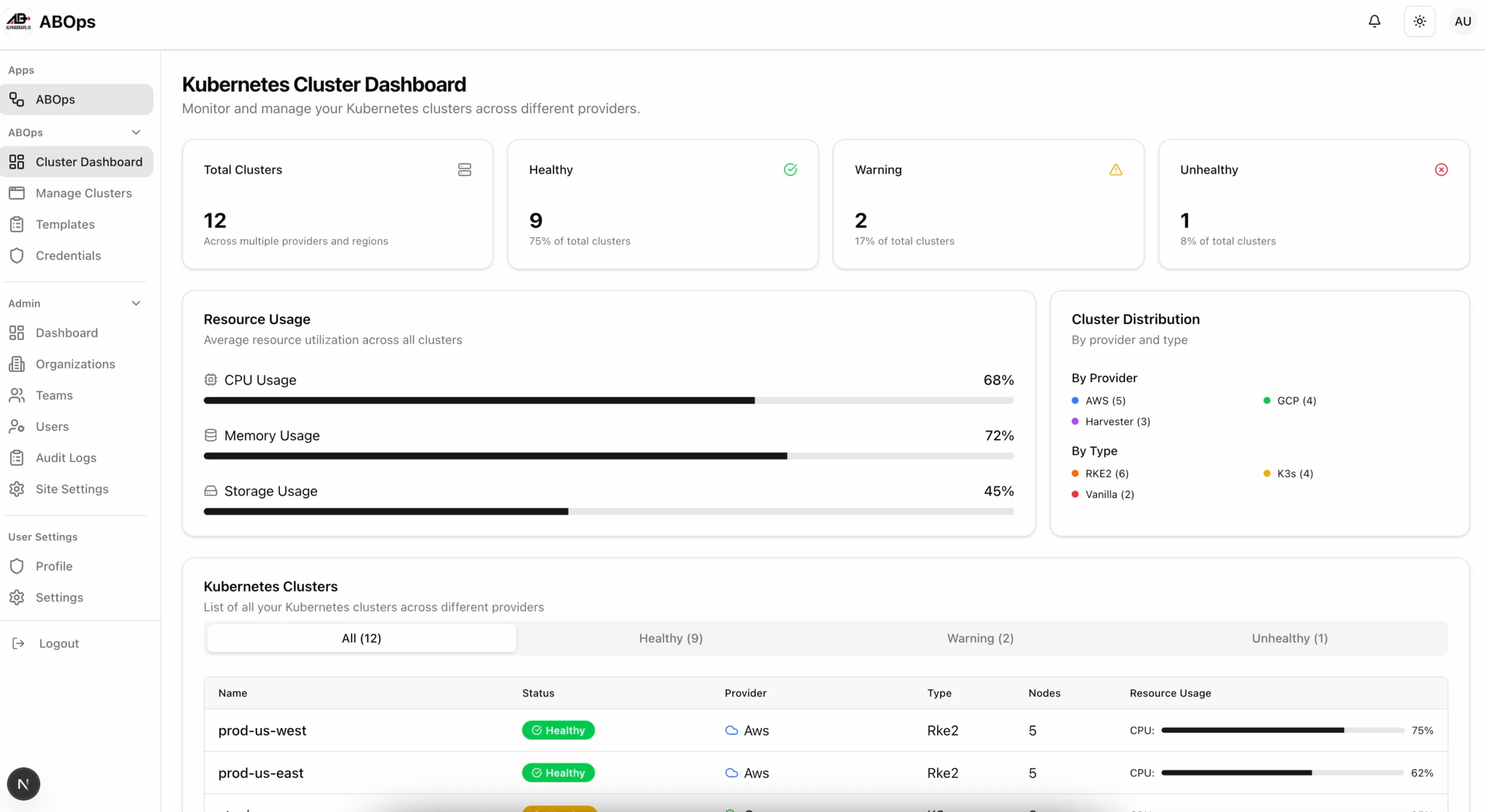
Task: Click the Credentials shield icon
Action: pyautogui.click(x=17, y=255)
